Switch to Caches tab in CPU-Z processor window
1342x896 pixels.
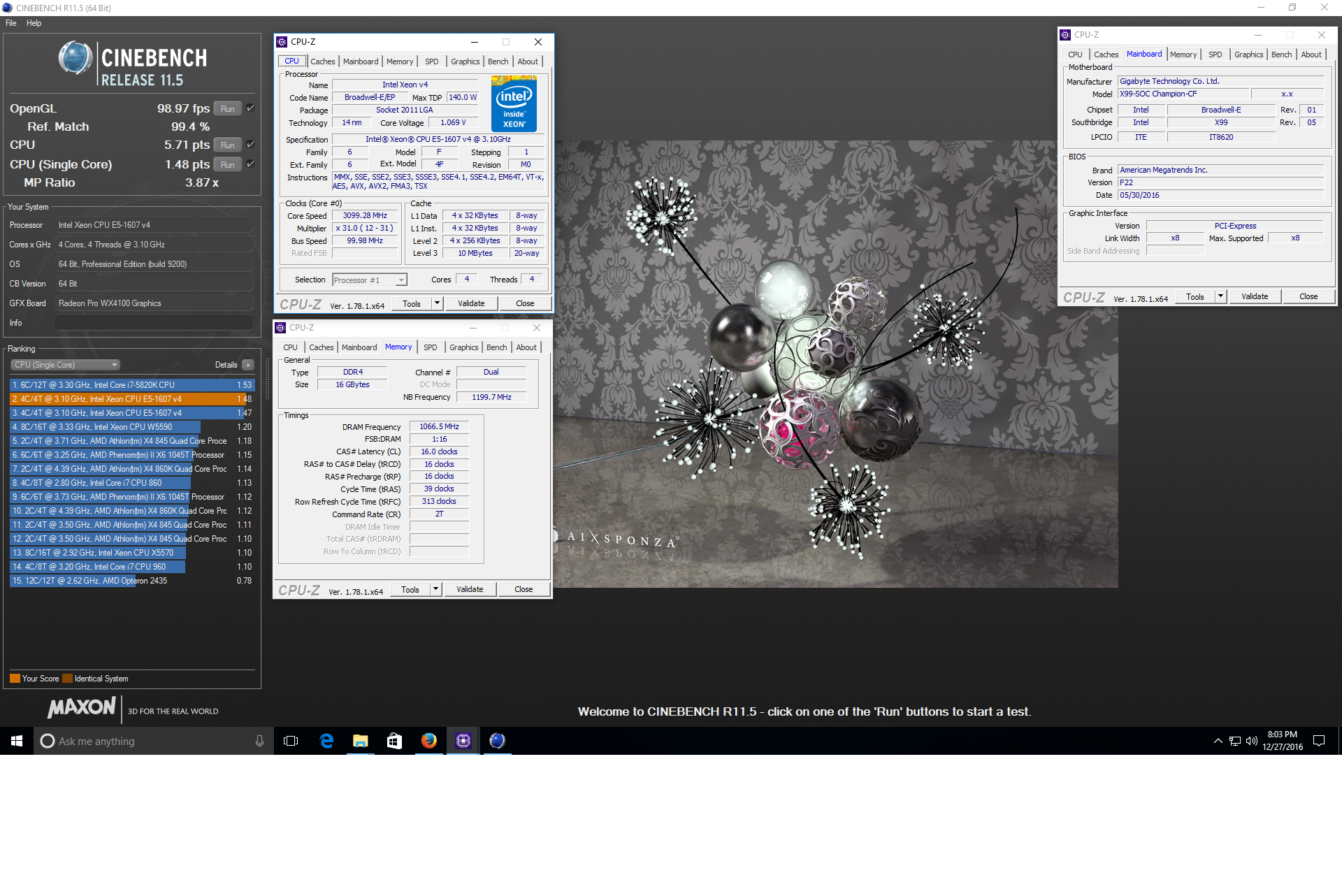point(322,62)
